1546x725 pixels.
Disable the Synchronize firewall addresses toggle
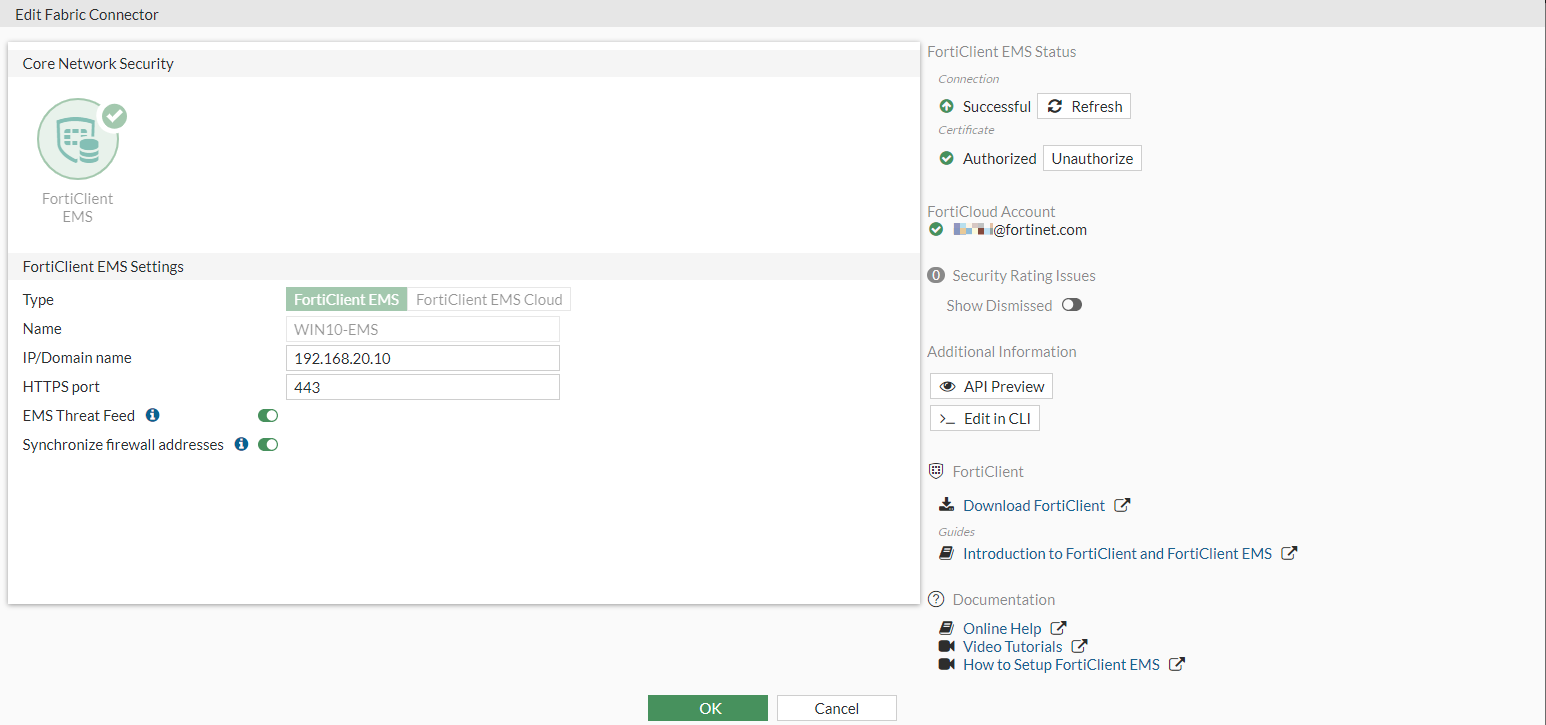point(268,444)
